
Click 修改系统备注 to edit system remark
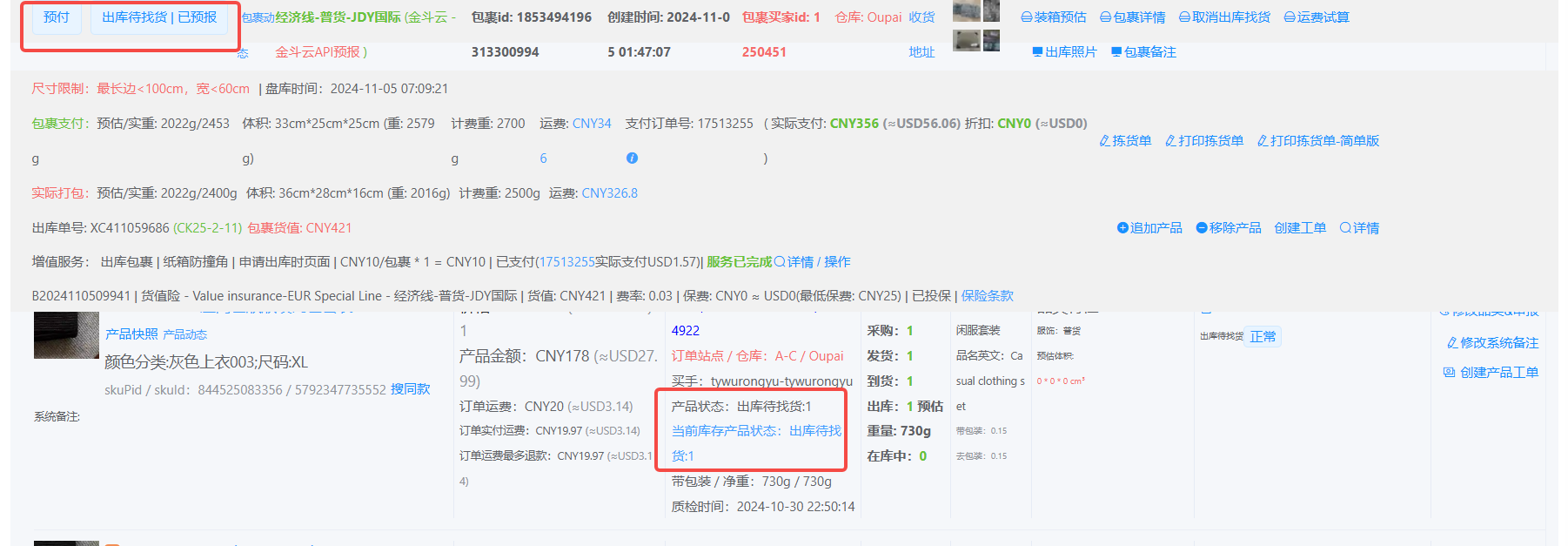coord(1491,343)
